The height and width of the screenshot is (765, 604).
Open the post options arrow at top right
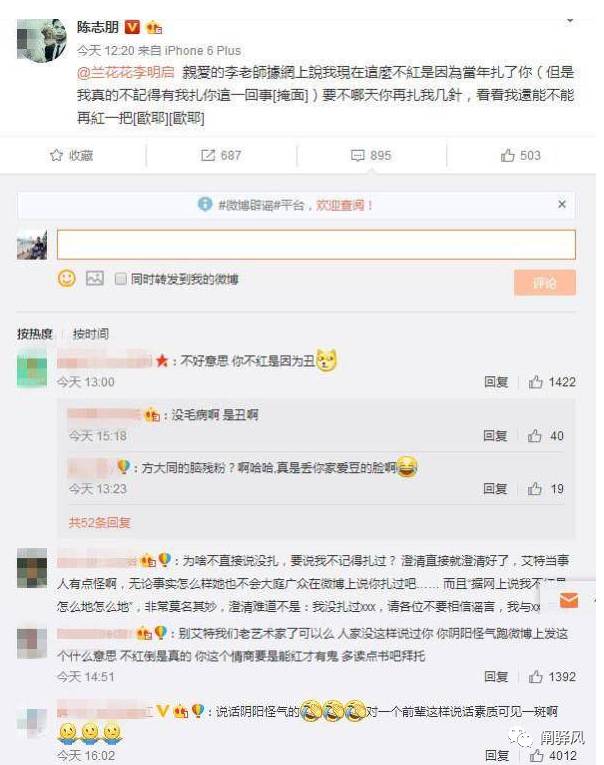[x=569, y=20]
